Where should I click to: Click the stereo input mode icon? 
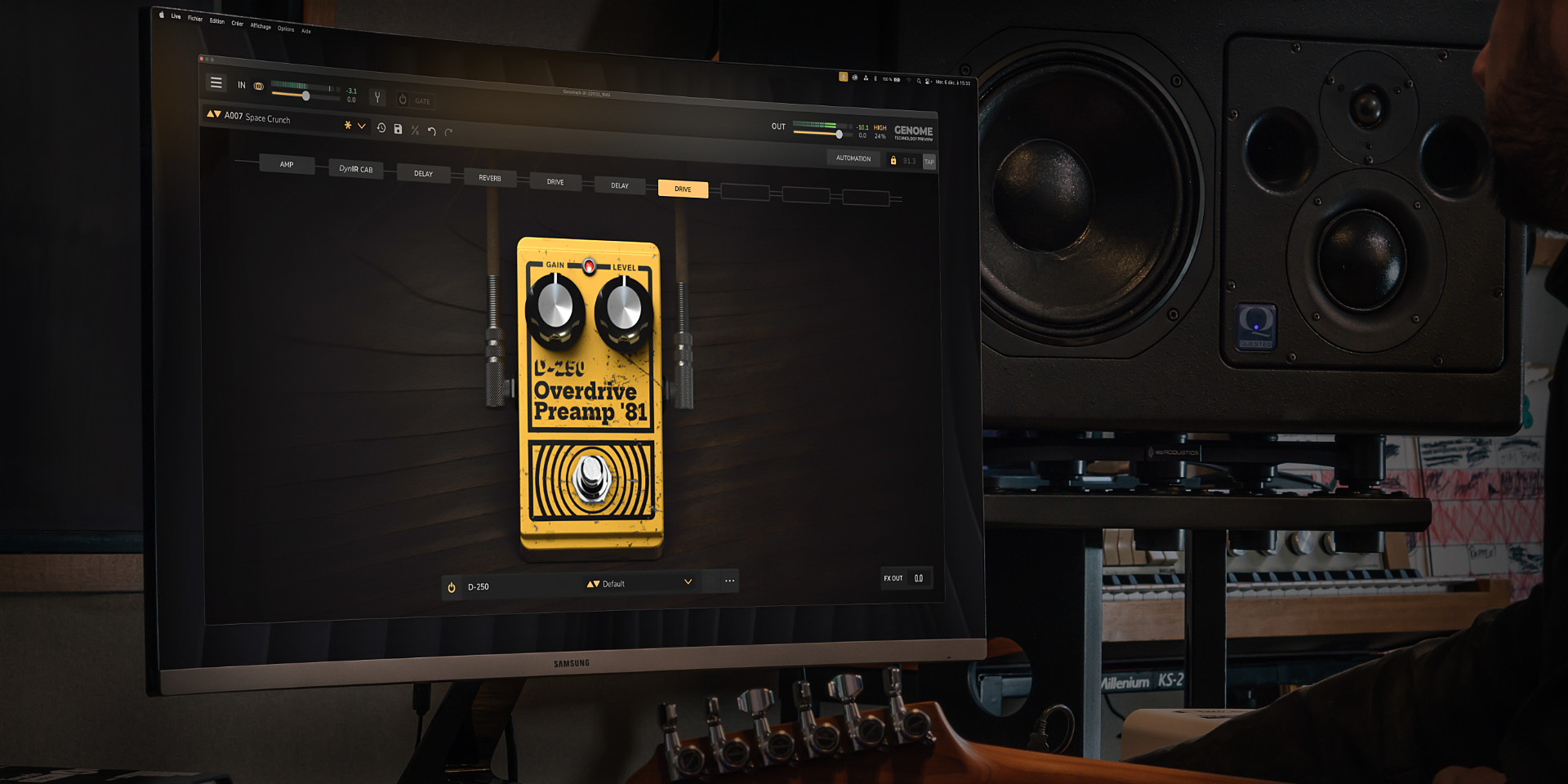pyautogui.click(x=259, y=86)
